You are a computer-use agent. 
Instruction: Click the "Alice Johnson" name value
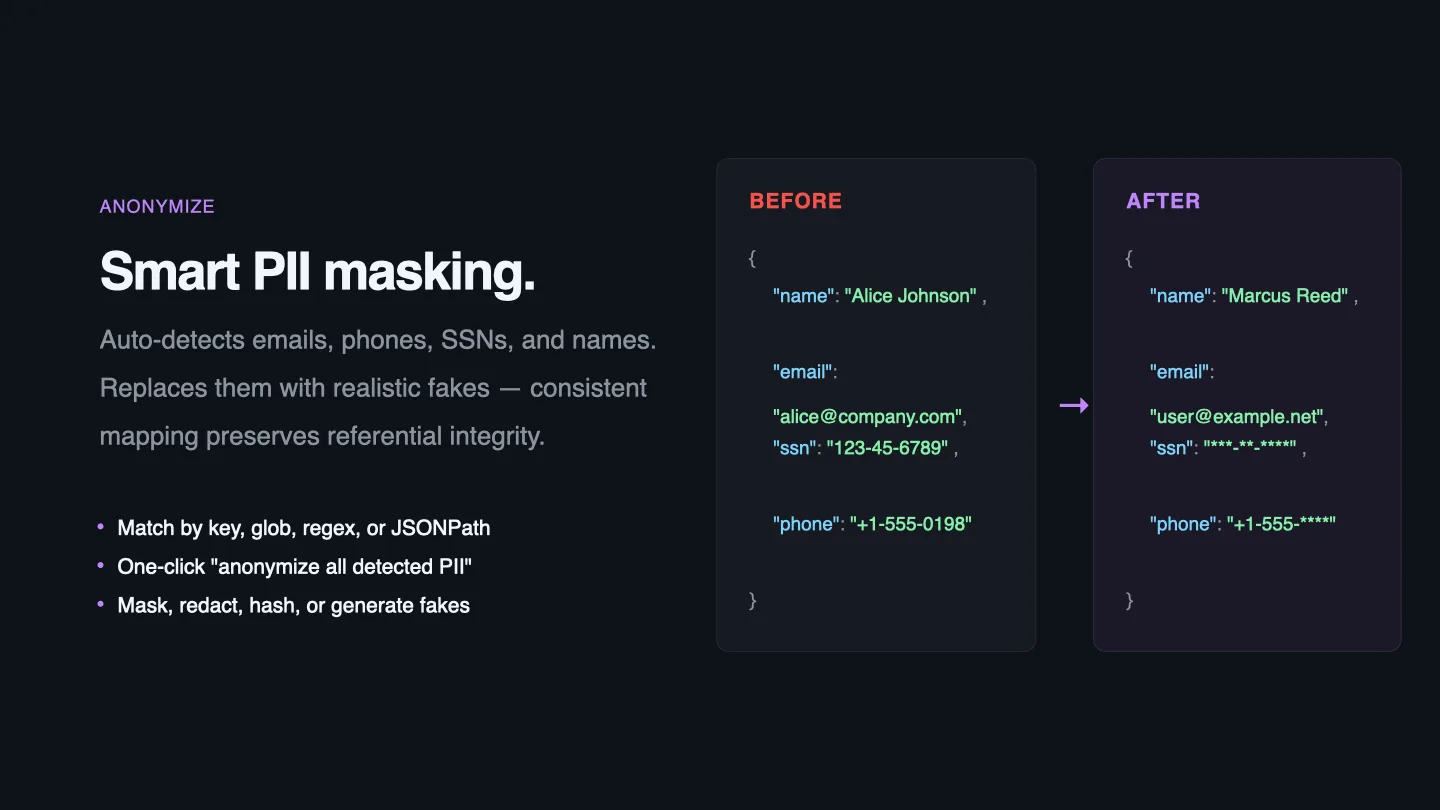click(x=910, y=296)
